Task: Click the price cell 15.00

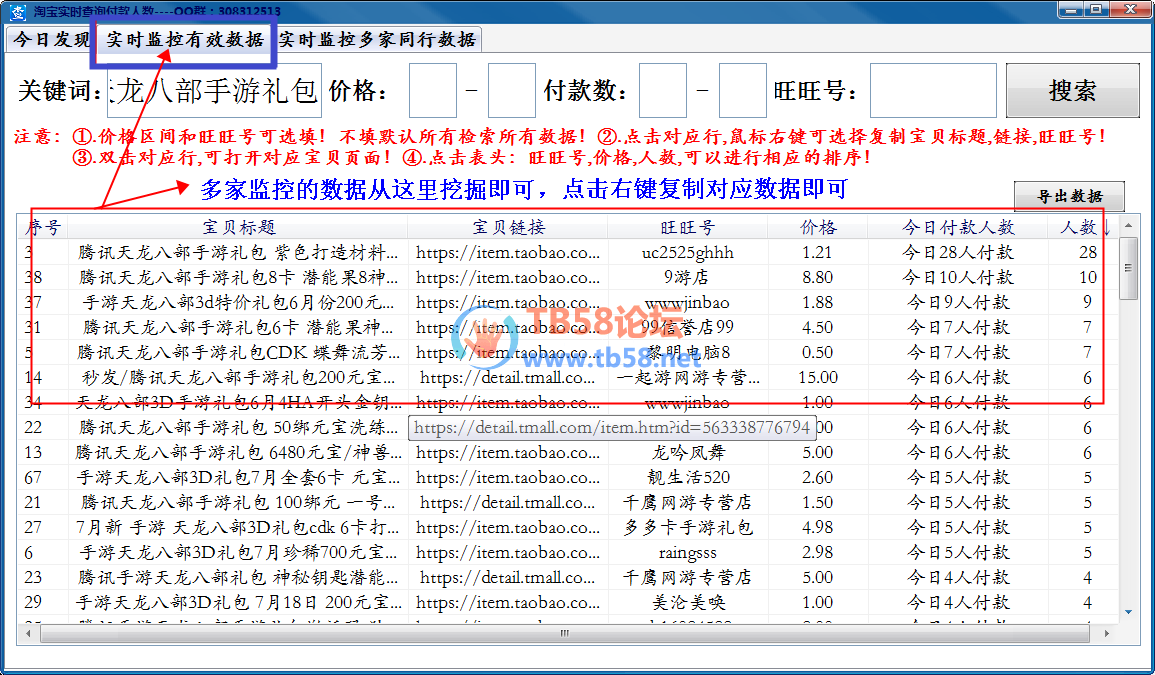Action: [x=818, y=377]
